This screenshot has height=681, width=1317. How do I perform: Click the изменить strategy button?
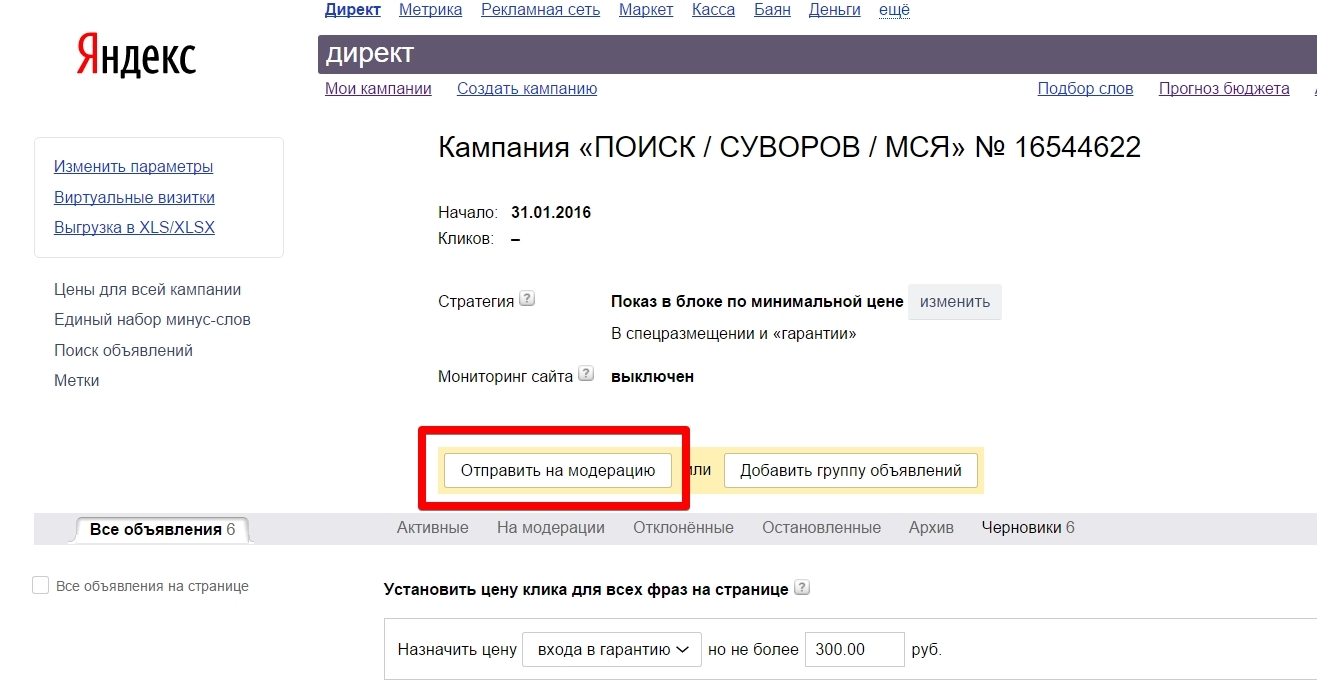955,302
